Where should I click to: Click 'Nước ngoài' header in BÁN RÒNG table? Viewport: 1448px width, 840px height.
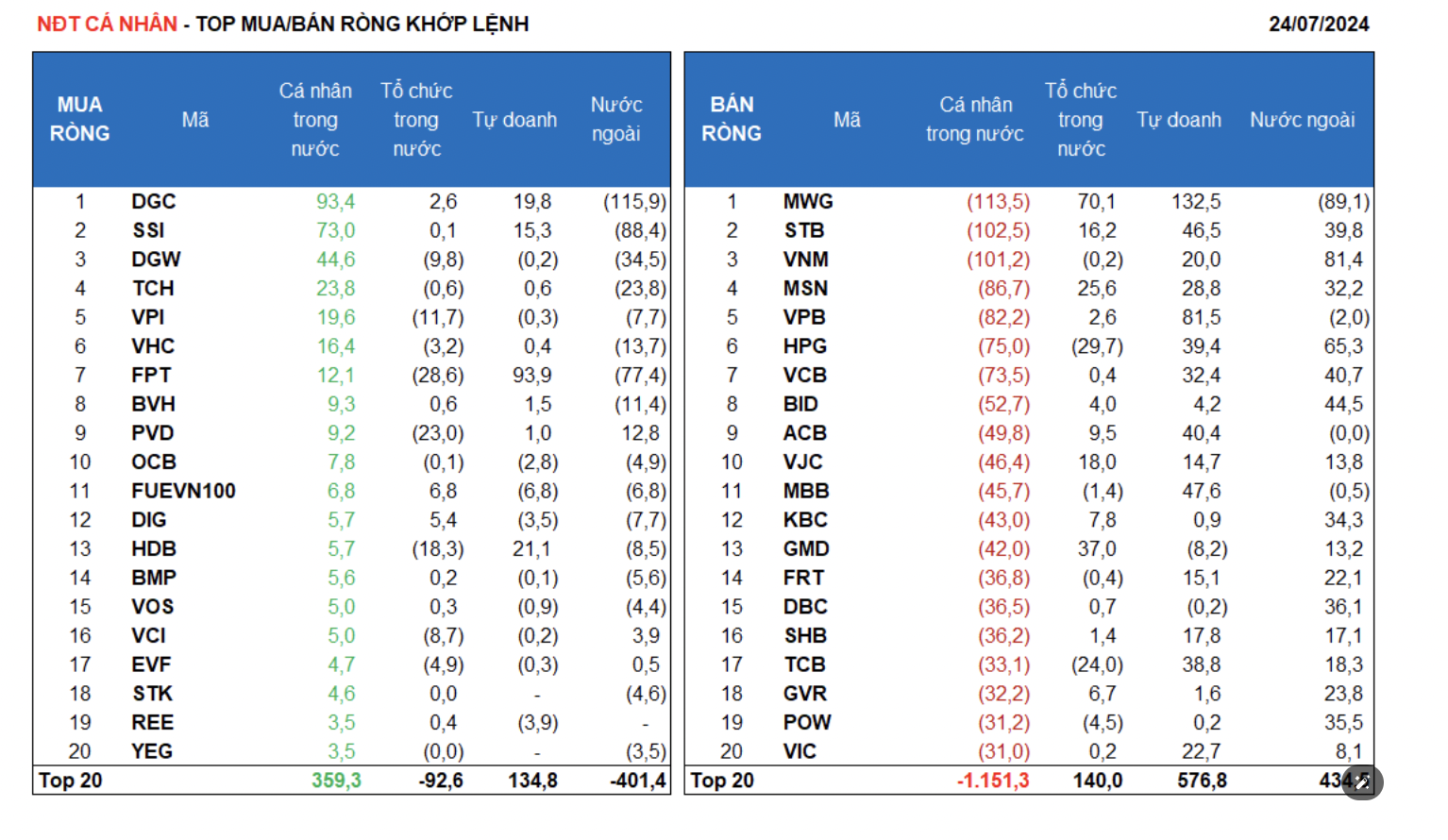coord(1303,120)
